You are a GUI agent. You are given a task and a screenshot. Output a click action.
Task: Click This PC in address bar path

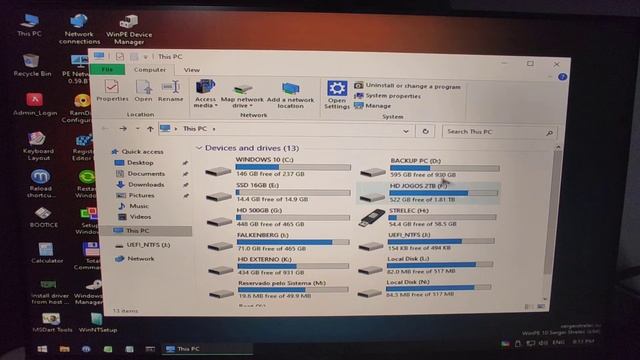[195, 129]
